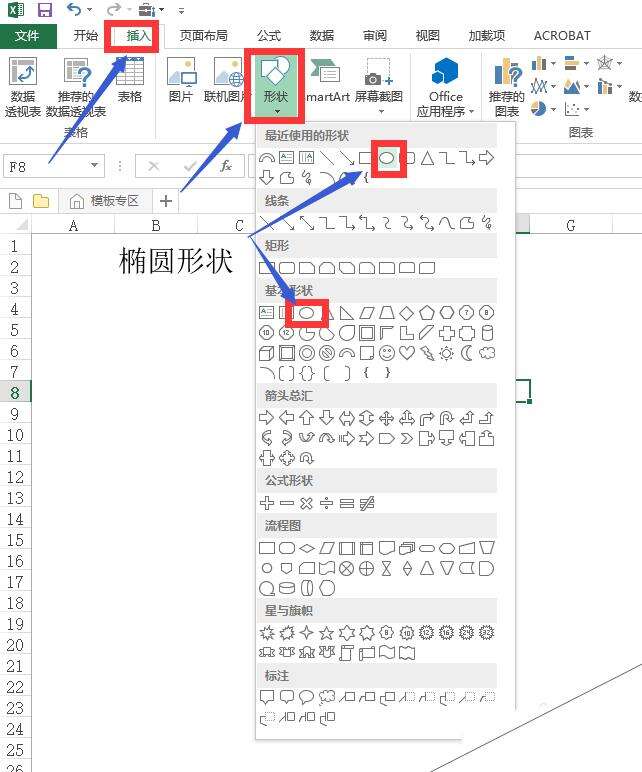
Task: Insert a PivotTable (数据透视表)
Action: point(23,87)
